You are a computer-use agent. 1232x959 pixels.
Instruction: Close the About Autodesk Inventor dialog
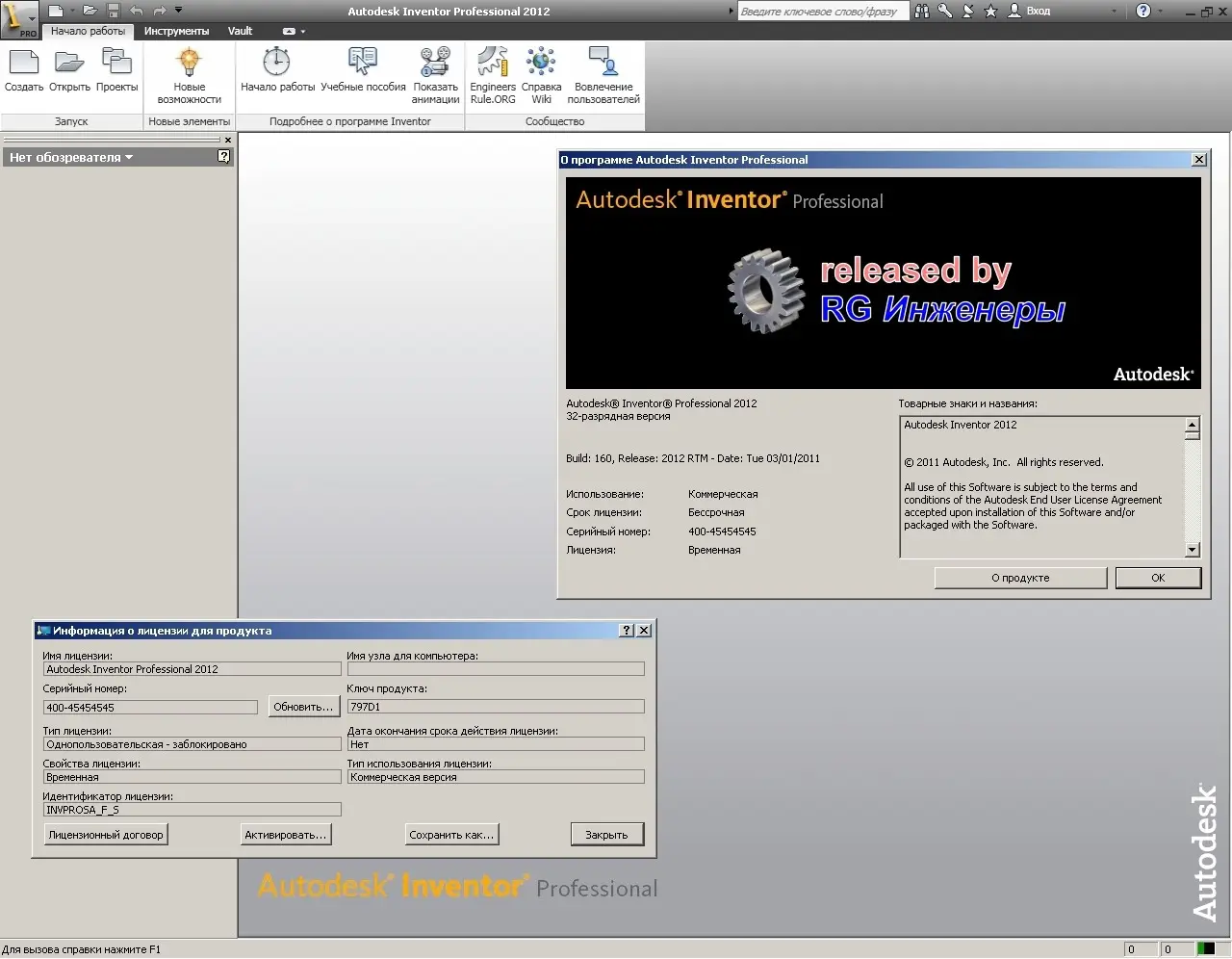[x=1198, y=160]
